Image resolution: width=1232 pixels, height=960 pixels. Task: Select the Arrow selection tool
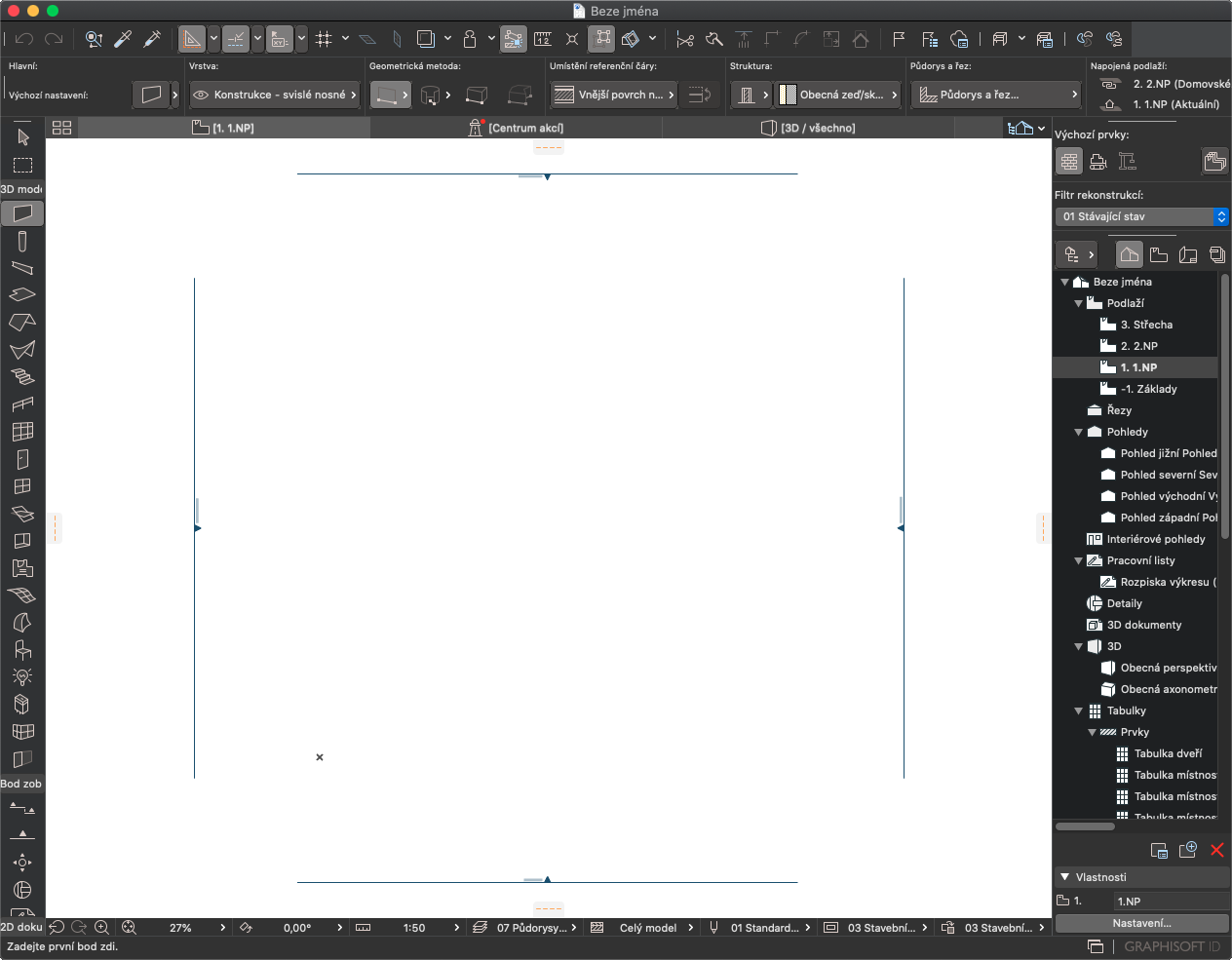22,136
